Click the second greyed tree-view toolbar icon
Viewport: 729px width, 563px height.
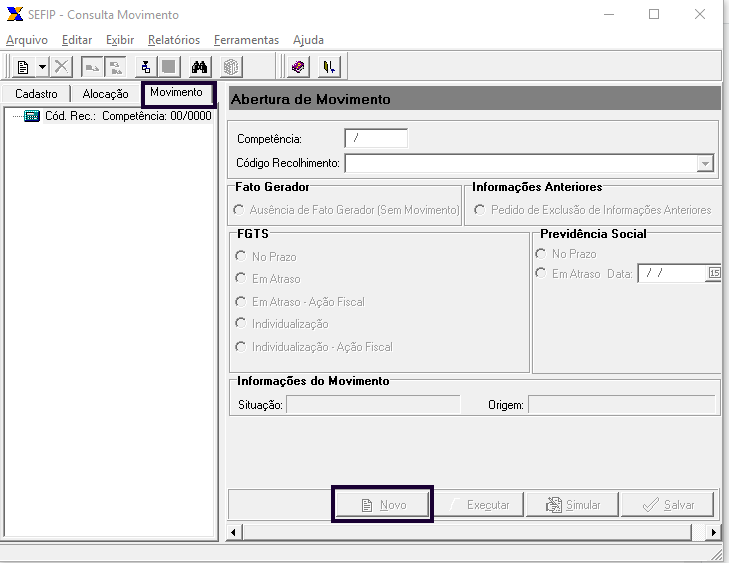[115, 67]
